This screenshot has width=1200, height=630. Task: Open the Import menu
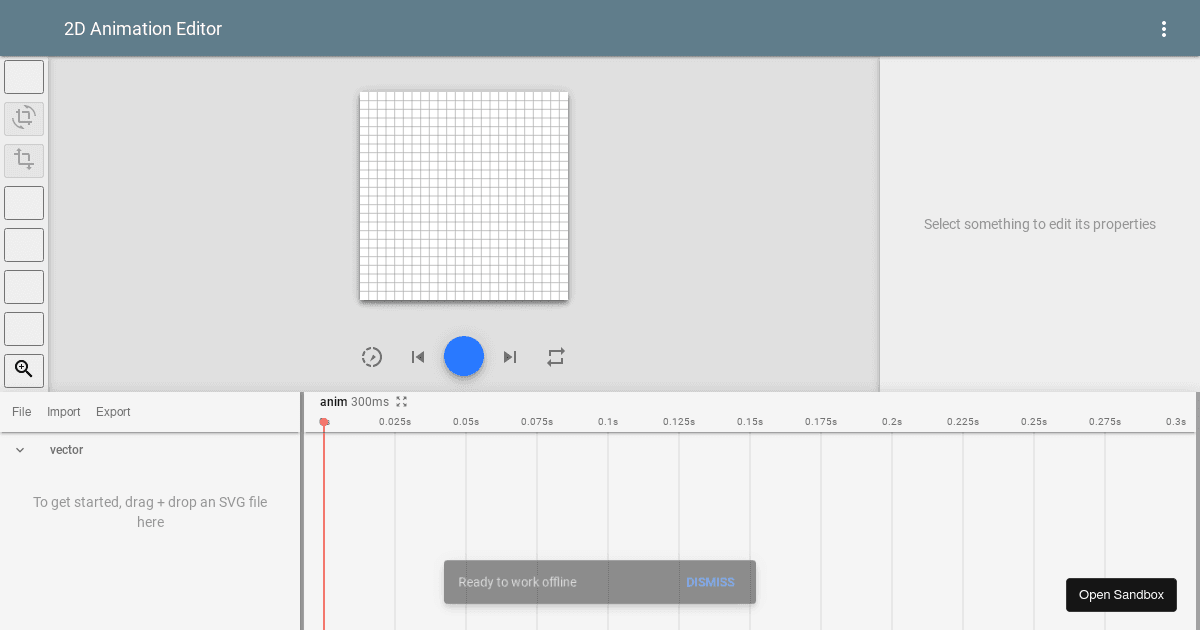point(64,412)
